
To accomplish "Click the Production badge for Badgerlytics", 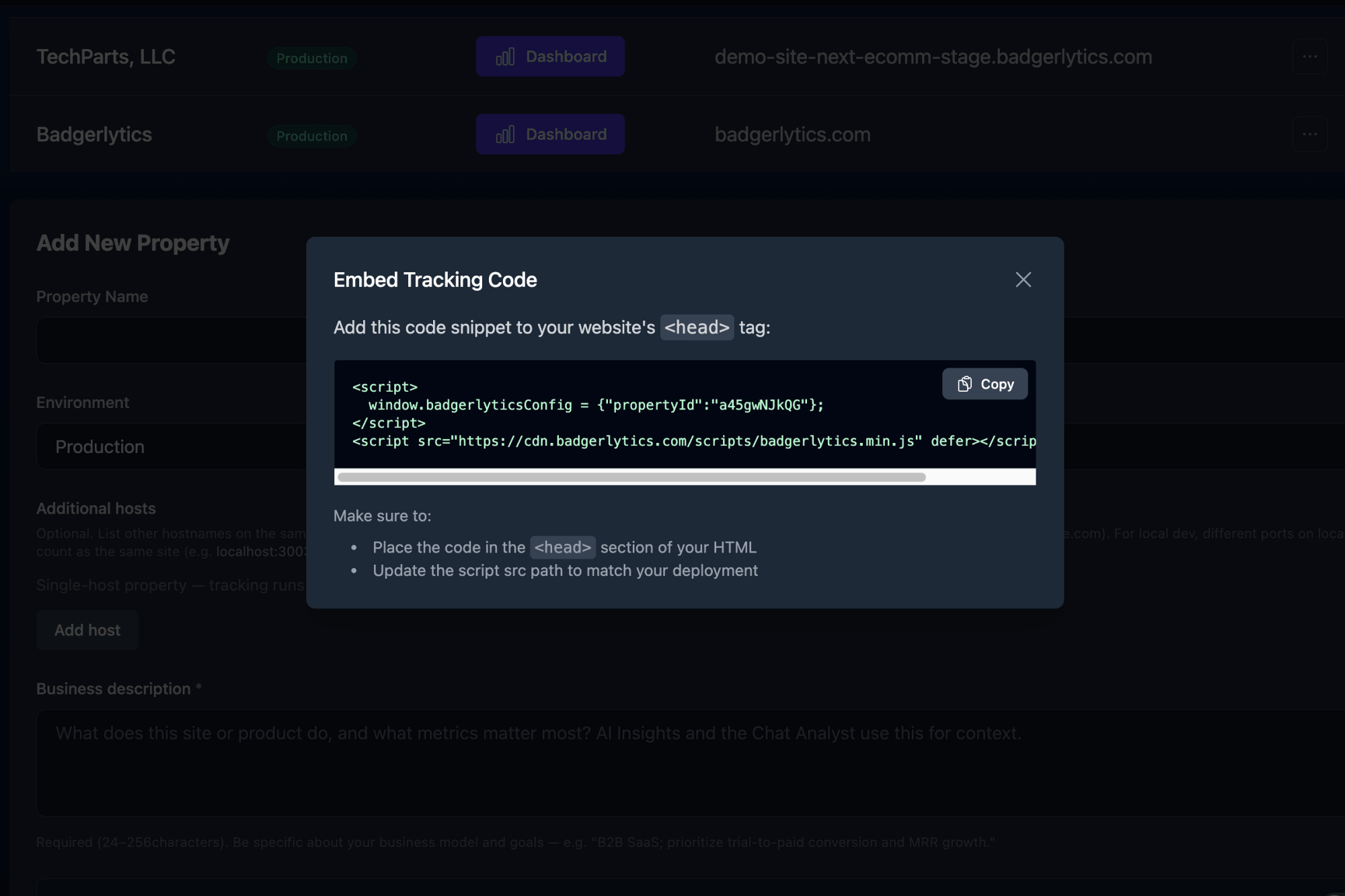I will pos(312,136).
